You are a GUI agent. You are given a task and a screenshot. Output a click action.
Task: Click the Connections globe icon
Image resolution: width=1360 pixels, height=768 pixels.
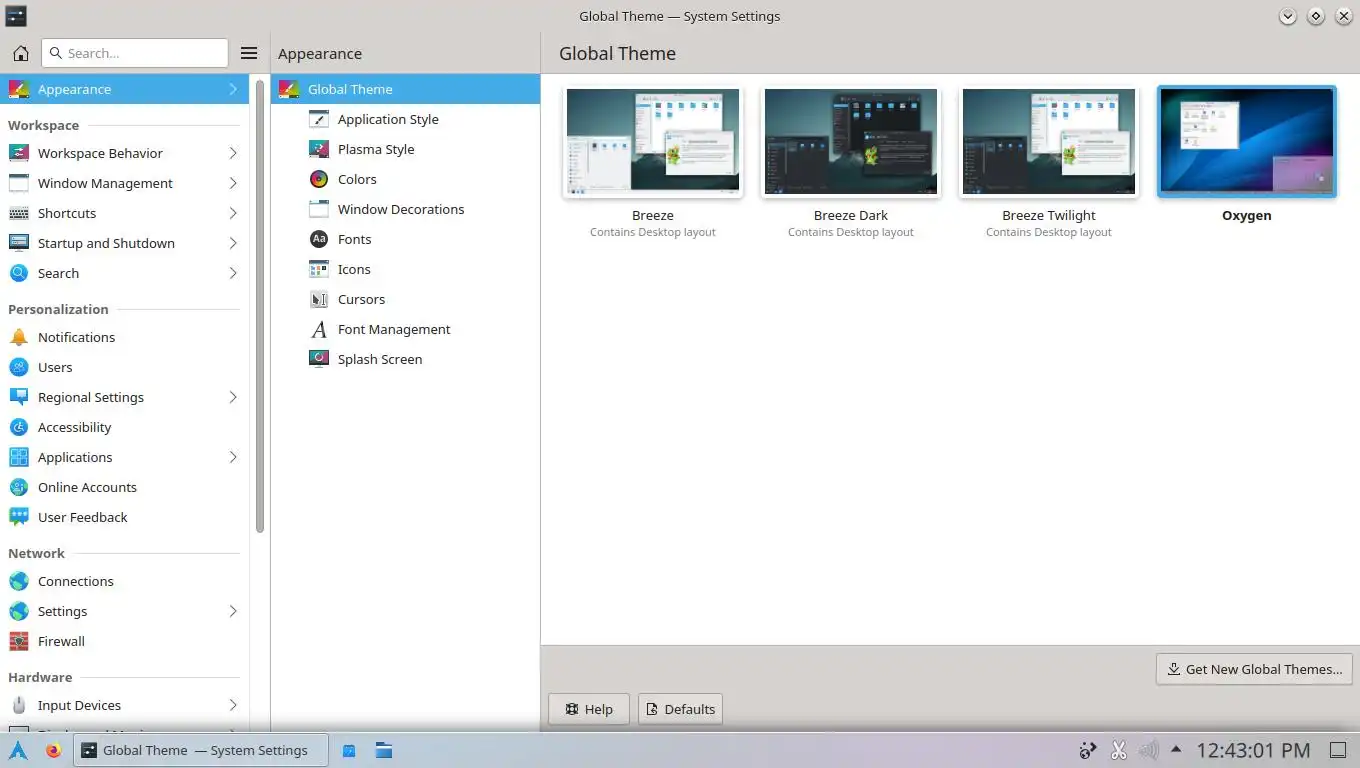click(18, 581)
